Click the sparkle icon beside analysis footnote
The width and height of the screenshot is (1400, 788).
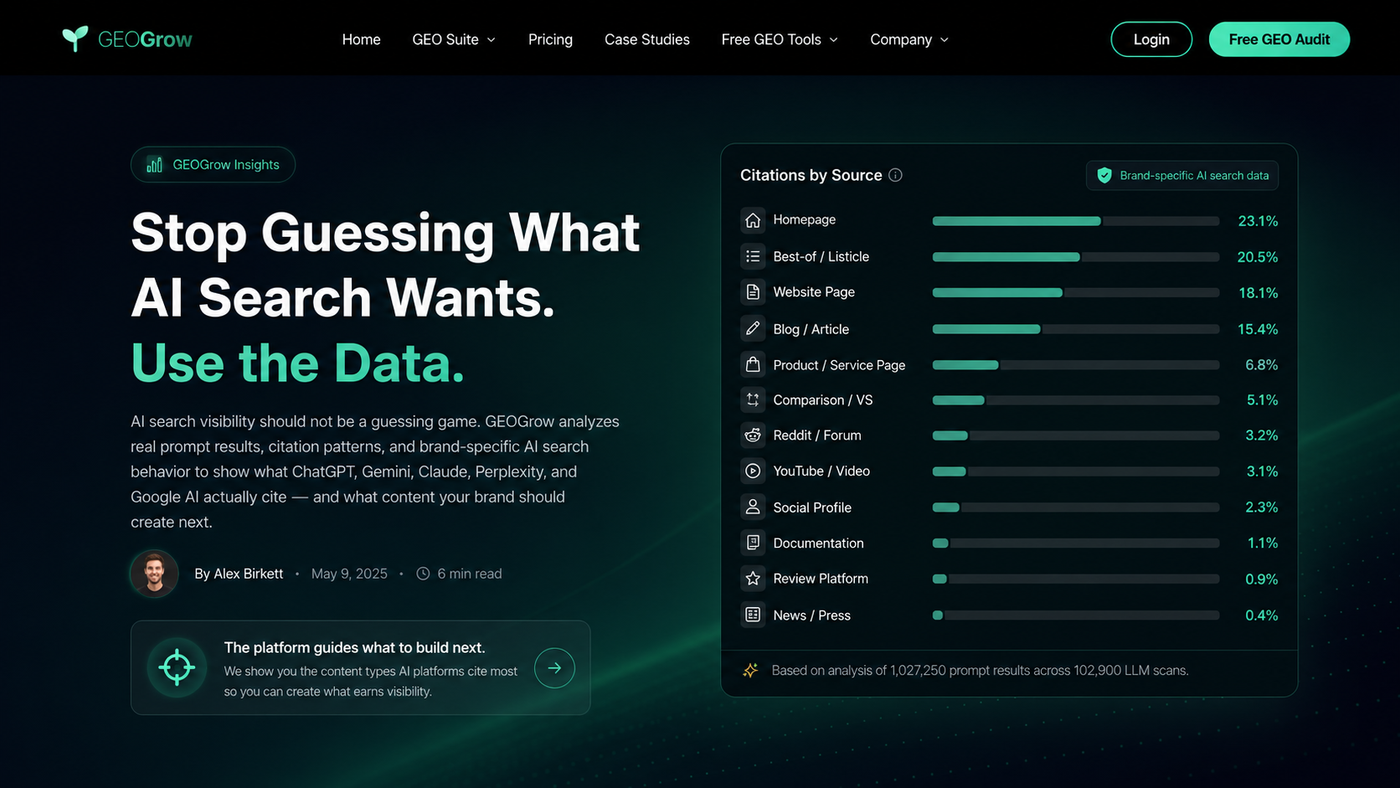pos(750,670)
